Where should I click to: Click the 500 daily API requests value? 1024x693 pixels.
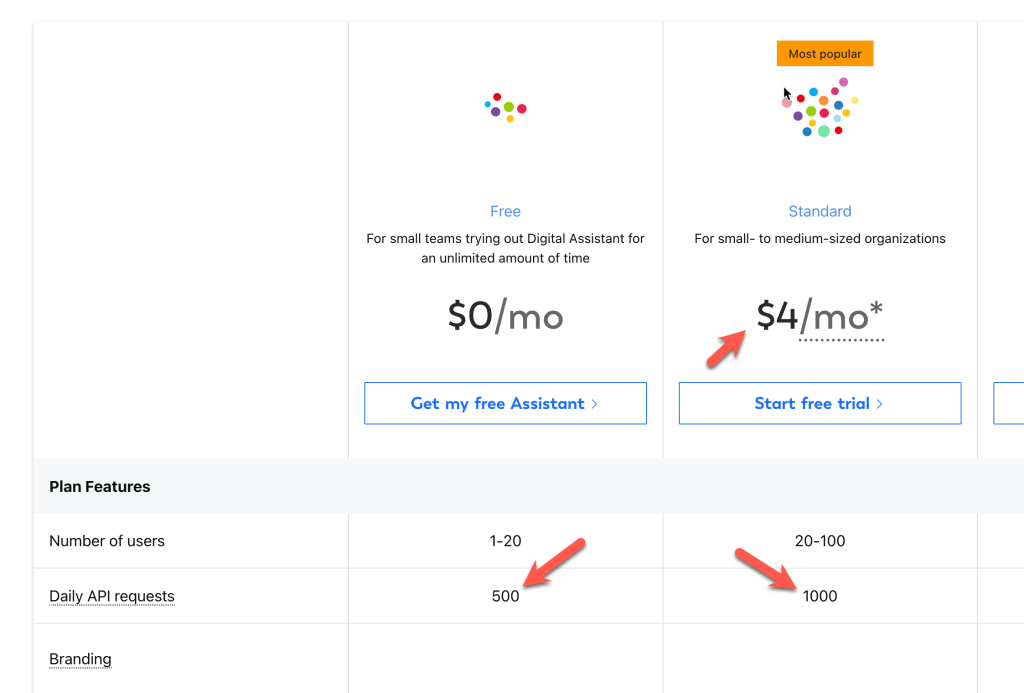click(x=505, y=596)
